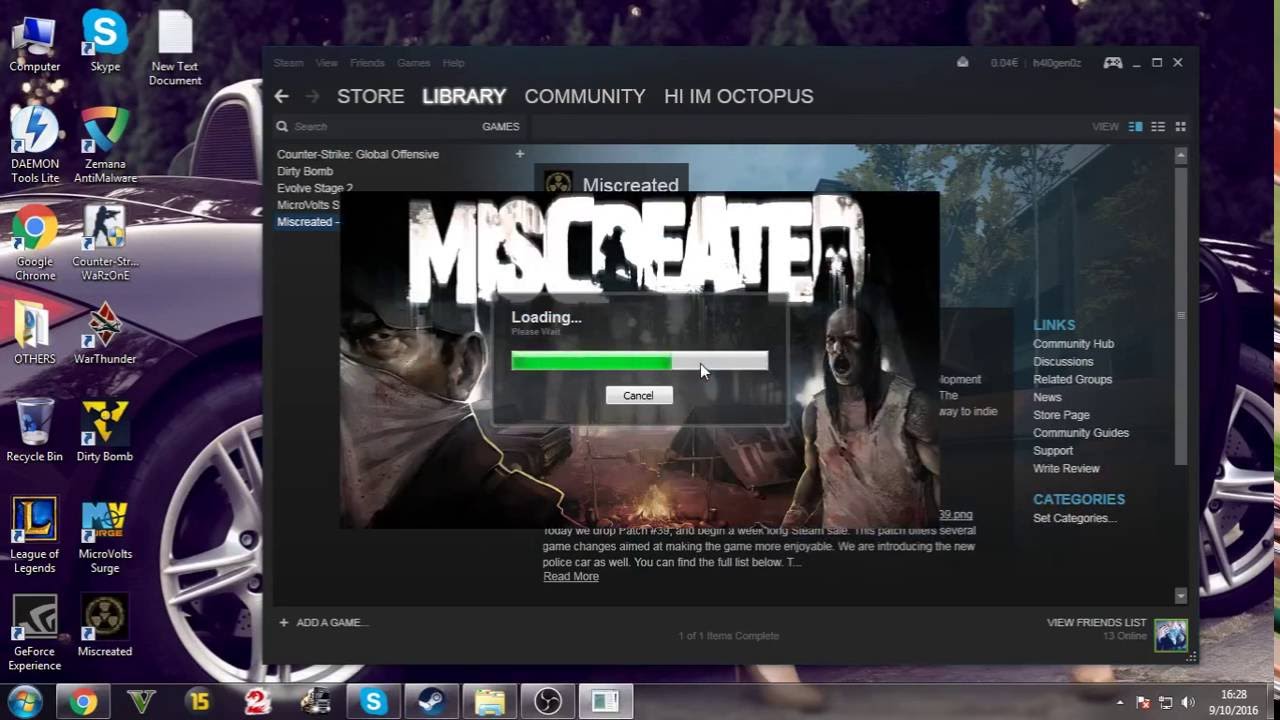This screenshot has height=720, width=1280.
Task: Open the Support link
Action: [1053, 451]
